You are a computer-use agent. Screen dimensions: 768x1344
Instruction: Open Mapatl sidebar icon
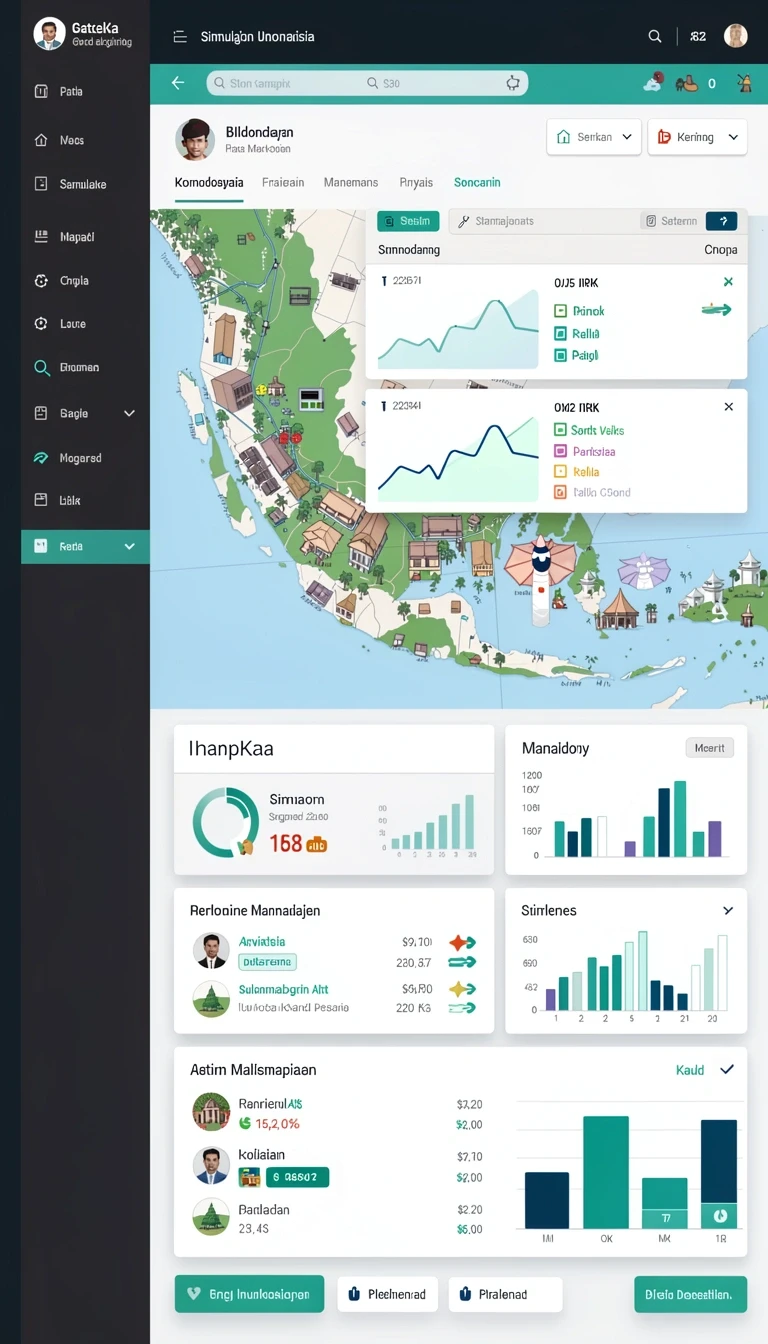[x=41, y=237]
